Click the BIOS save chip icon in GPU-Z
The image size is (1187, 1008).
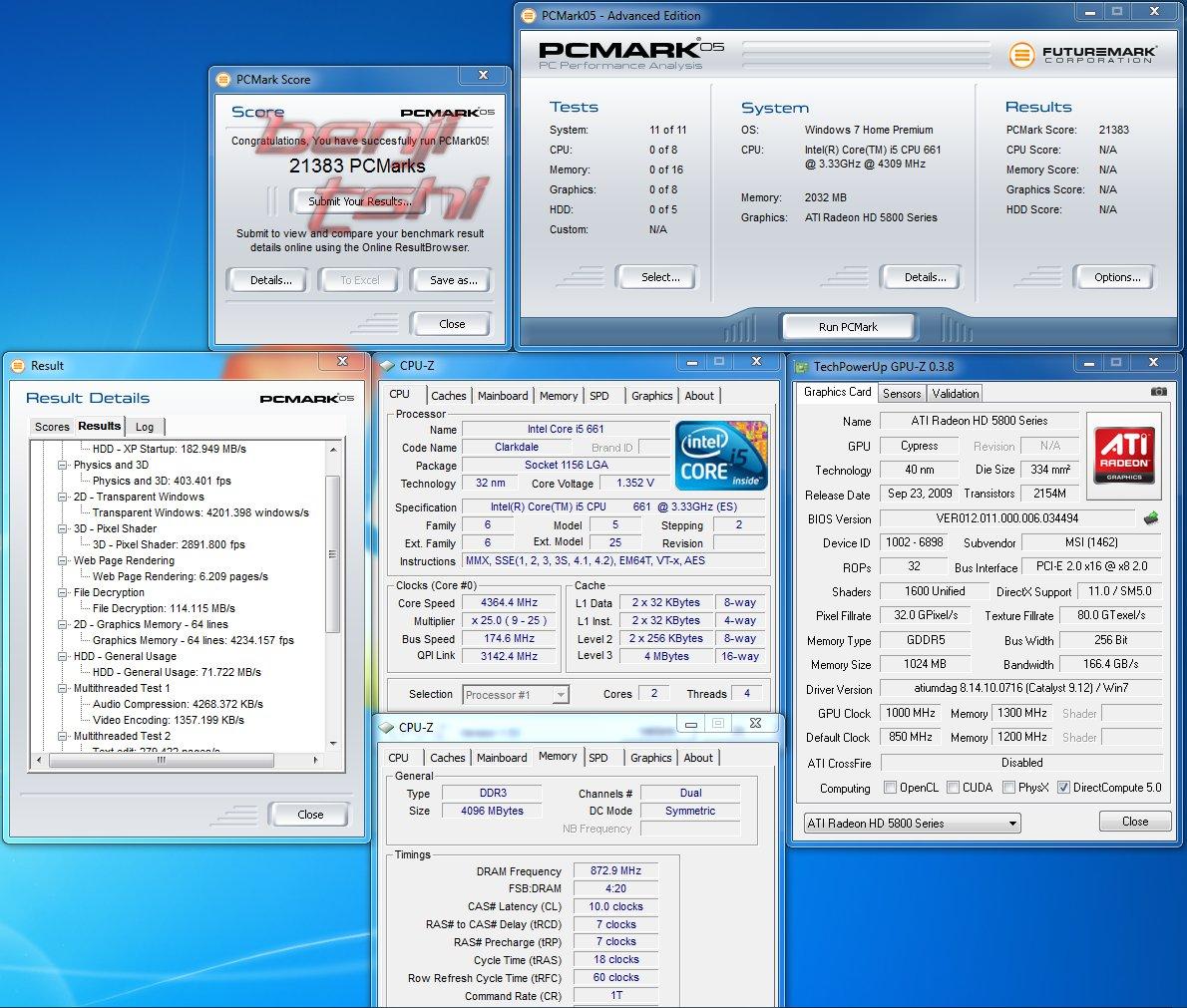(1151, 518)
